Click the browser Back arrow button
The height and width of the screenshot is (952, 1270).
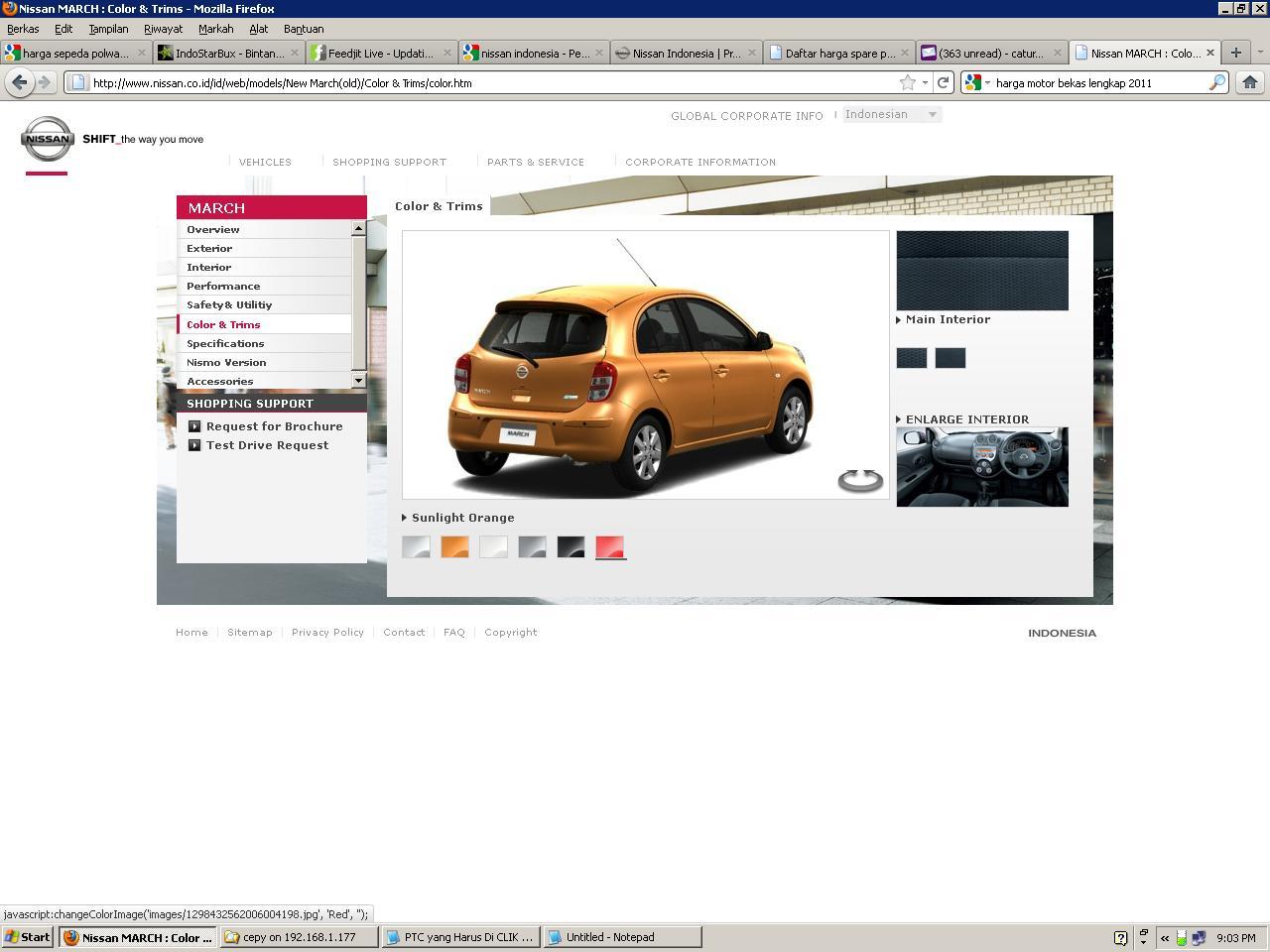[19, 82]
